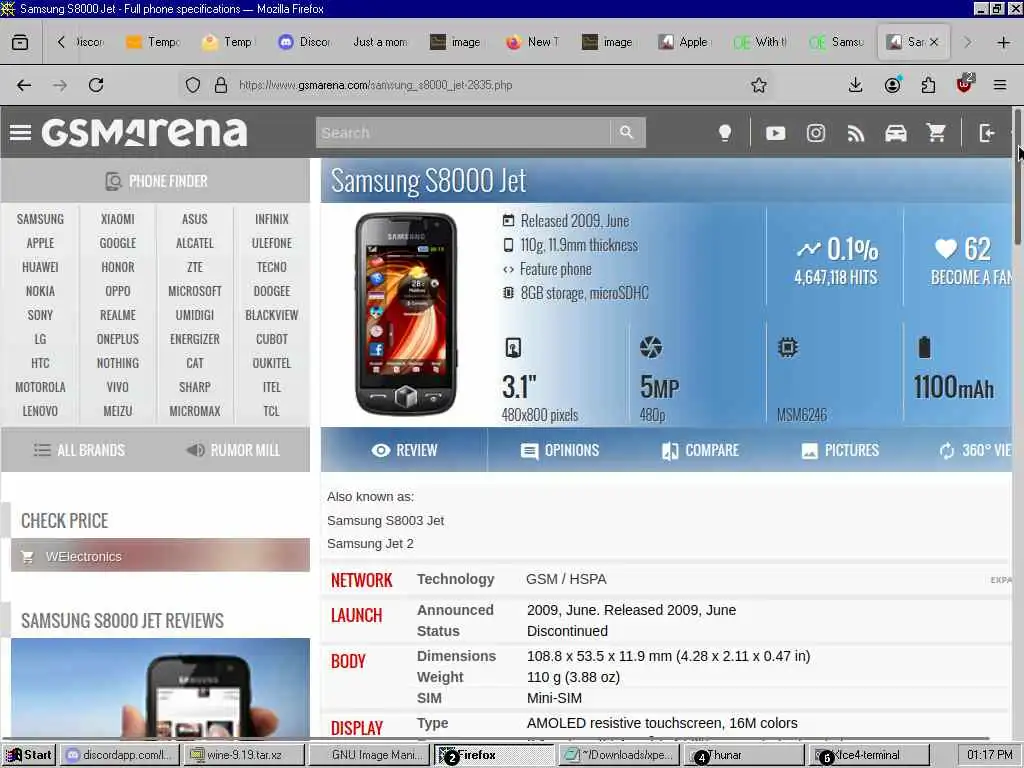Screen dimensions: 1024x768
Task: Select the SAMSUNG brand link
Action: [x=40, y=219]
